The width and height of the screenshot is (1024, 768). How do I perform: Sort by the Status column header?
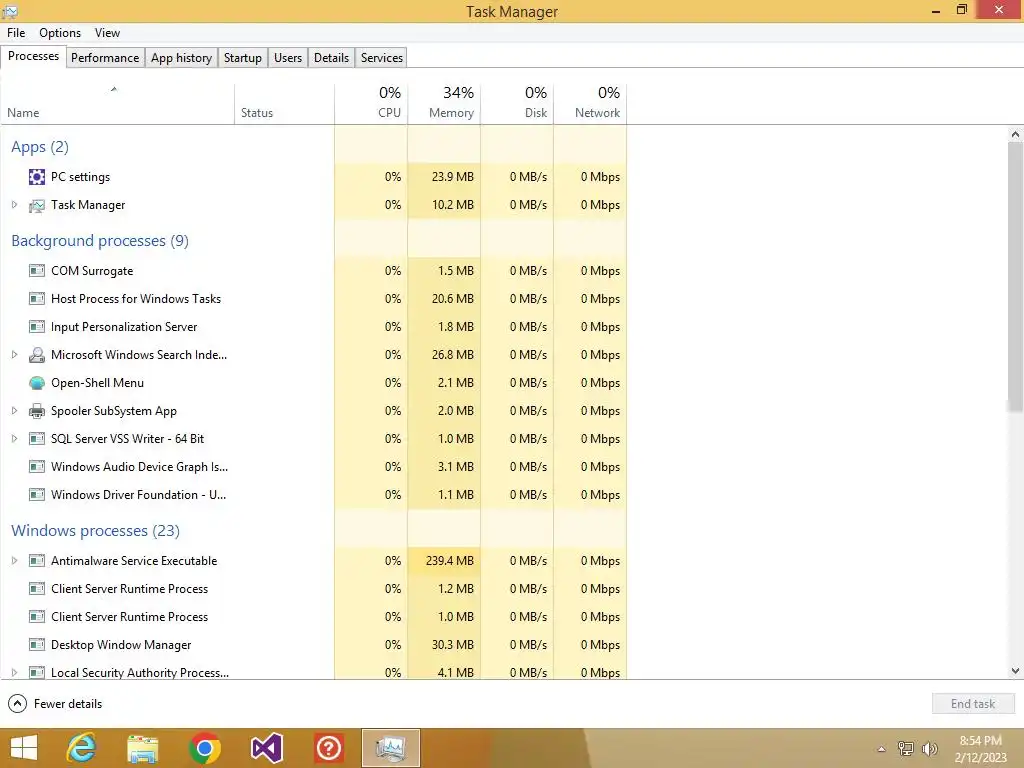click(284, 104)
